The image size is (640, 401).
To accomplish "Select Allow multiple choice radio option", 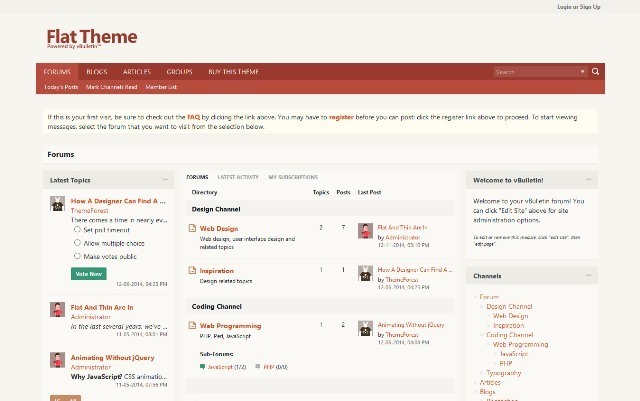I will coord(77,243).
